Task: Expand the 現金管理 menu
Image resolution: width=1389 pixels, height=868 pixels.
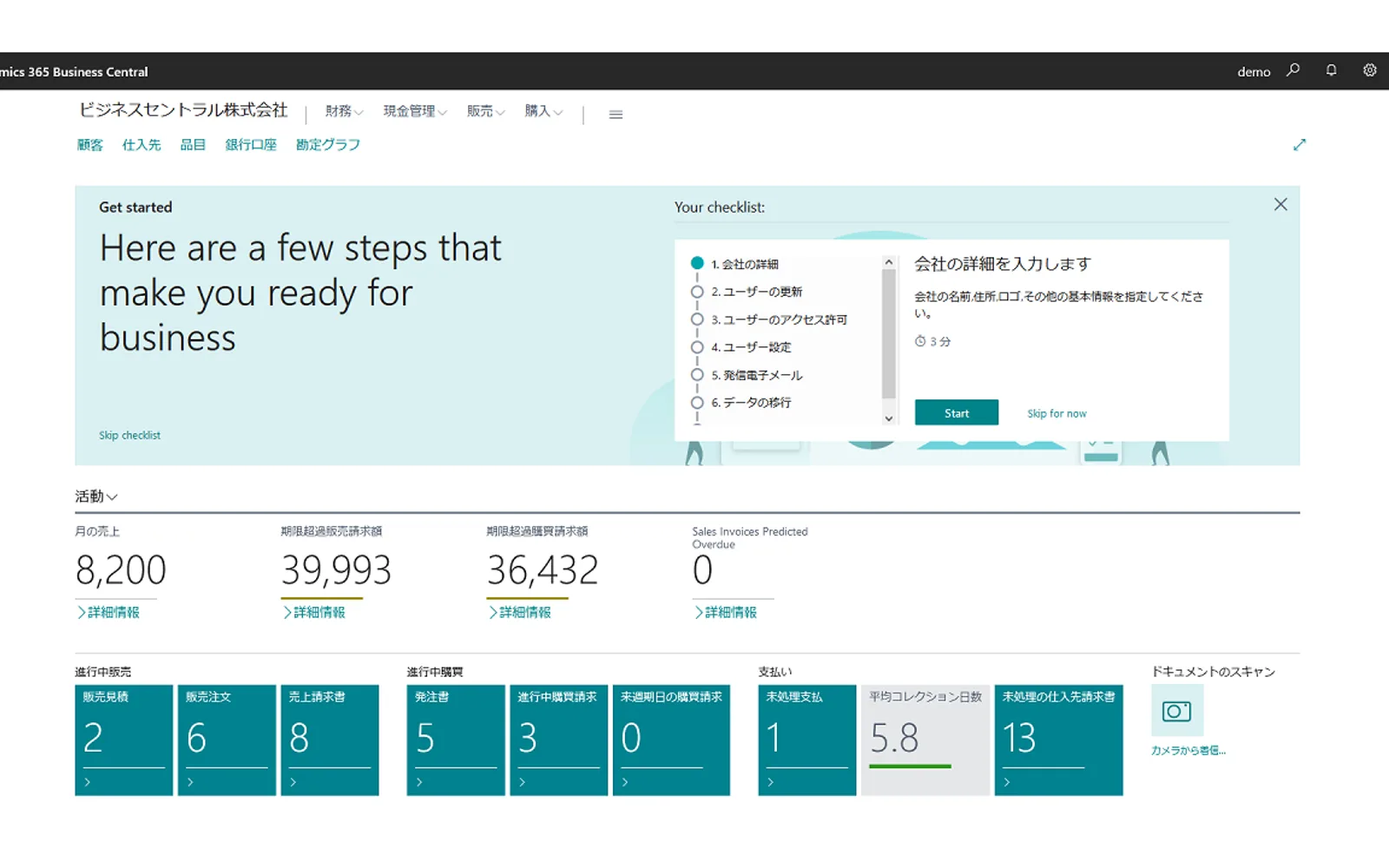Action: click(x=415, y=111)
